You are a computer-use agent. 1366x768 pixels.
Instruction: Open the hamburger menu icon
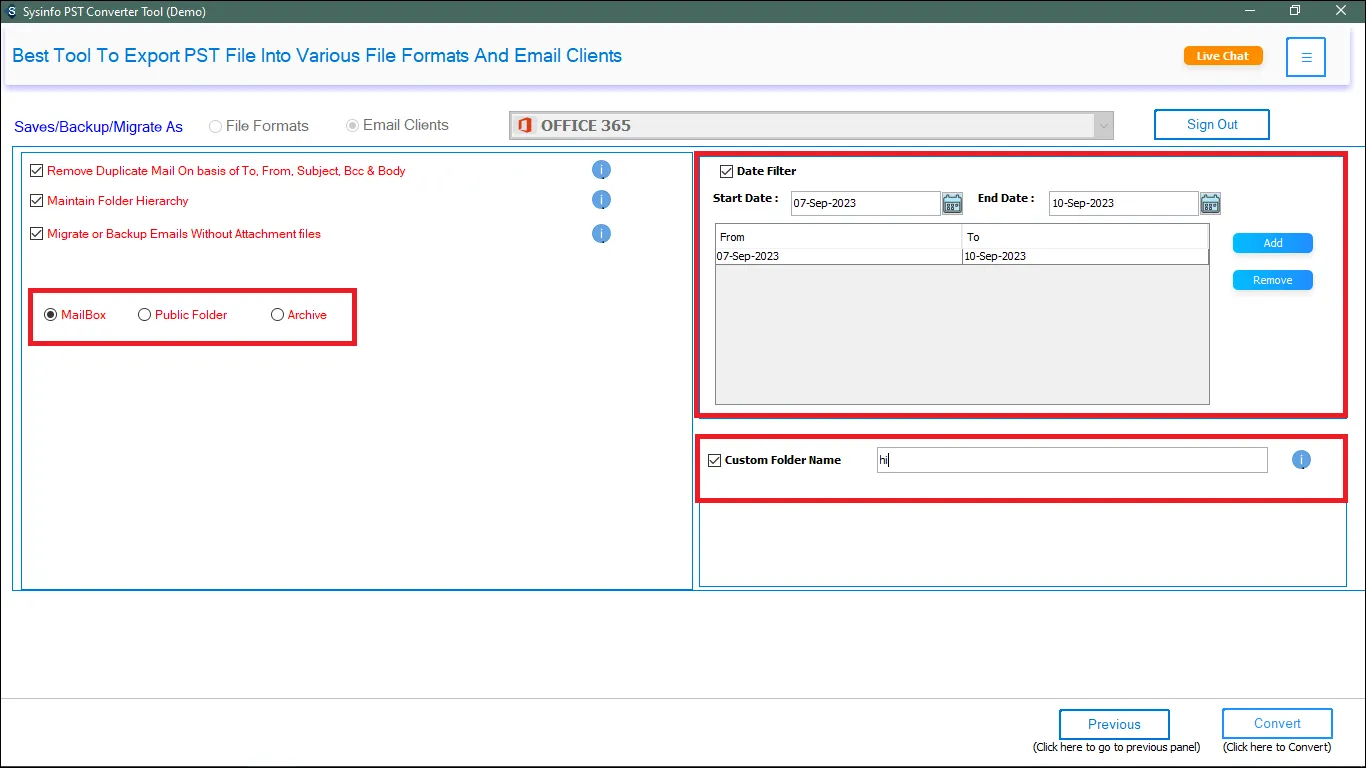point(1306,57)
